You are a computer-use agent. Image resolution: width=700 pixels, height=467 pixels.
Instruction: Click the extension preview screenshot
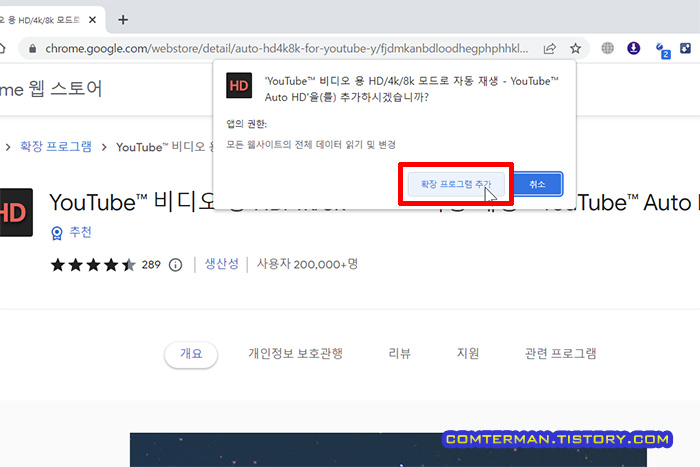[x=388, y=450]
